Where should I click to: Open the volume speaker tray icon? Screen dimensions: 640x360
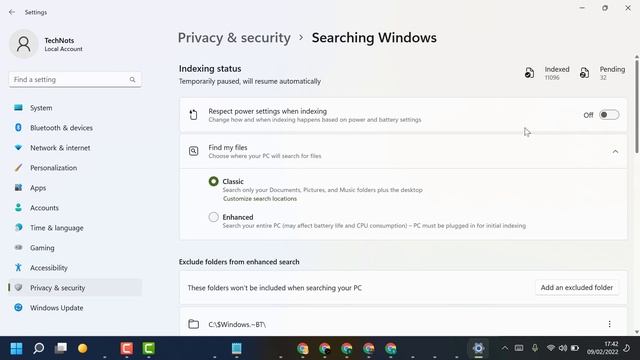pos(563,348)
